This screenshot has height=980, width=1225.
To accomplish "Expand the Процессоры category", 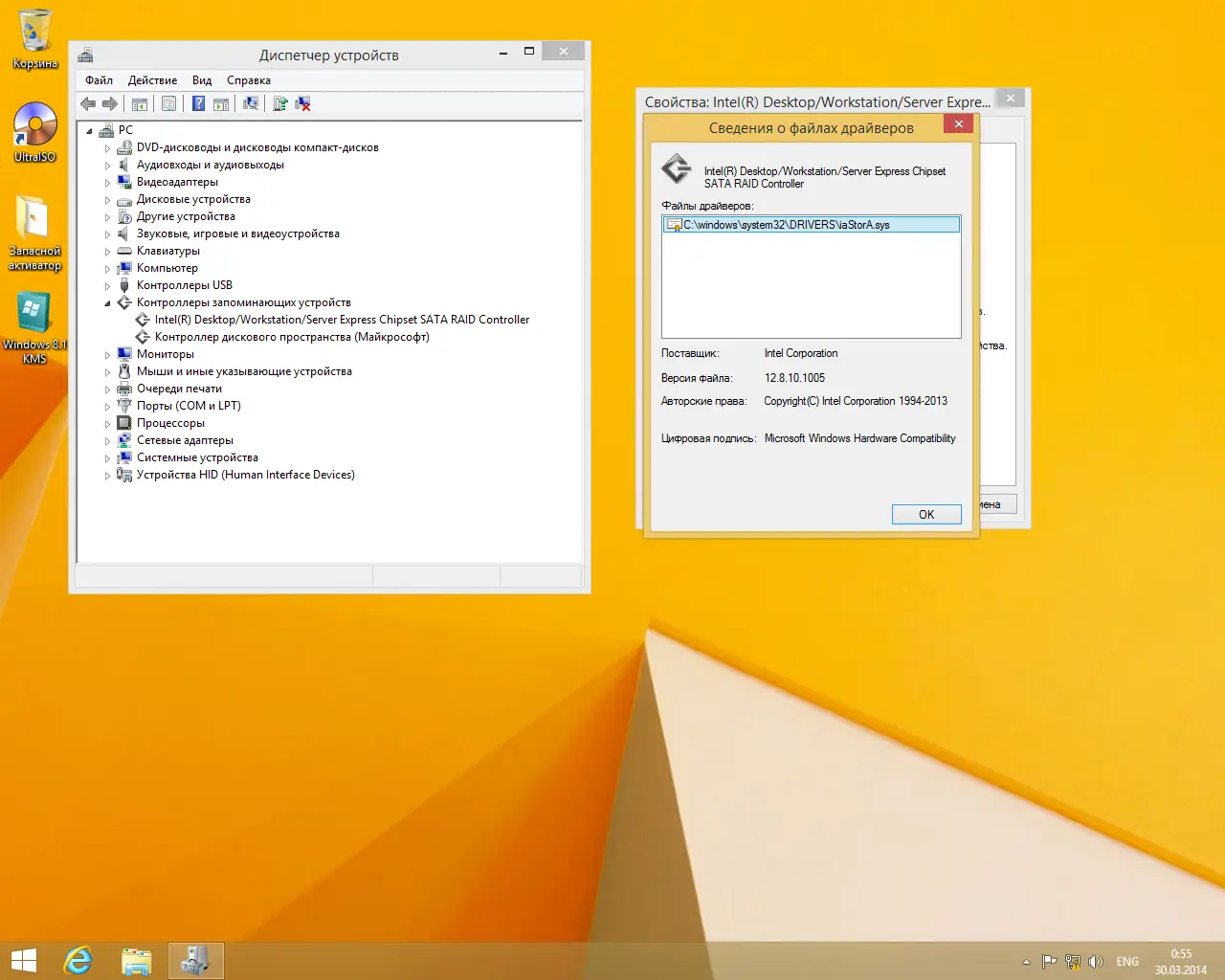I will 107,424.
